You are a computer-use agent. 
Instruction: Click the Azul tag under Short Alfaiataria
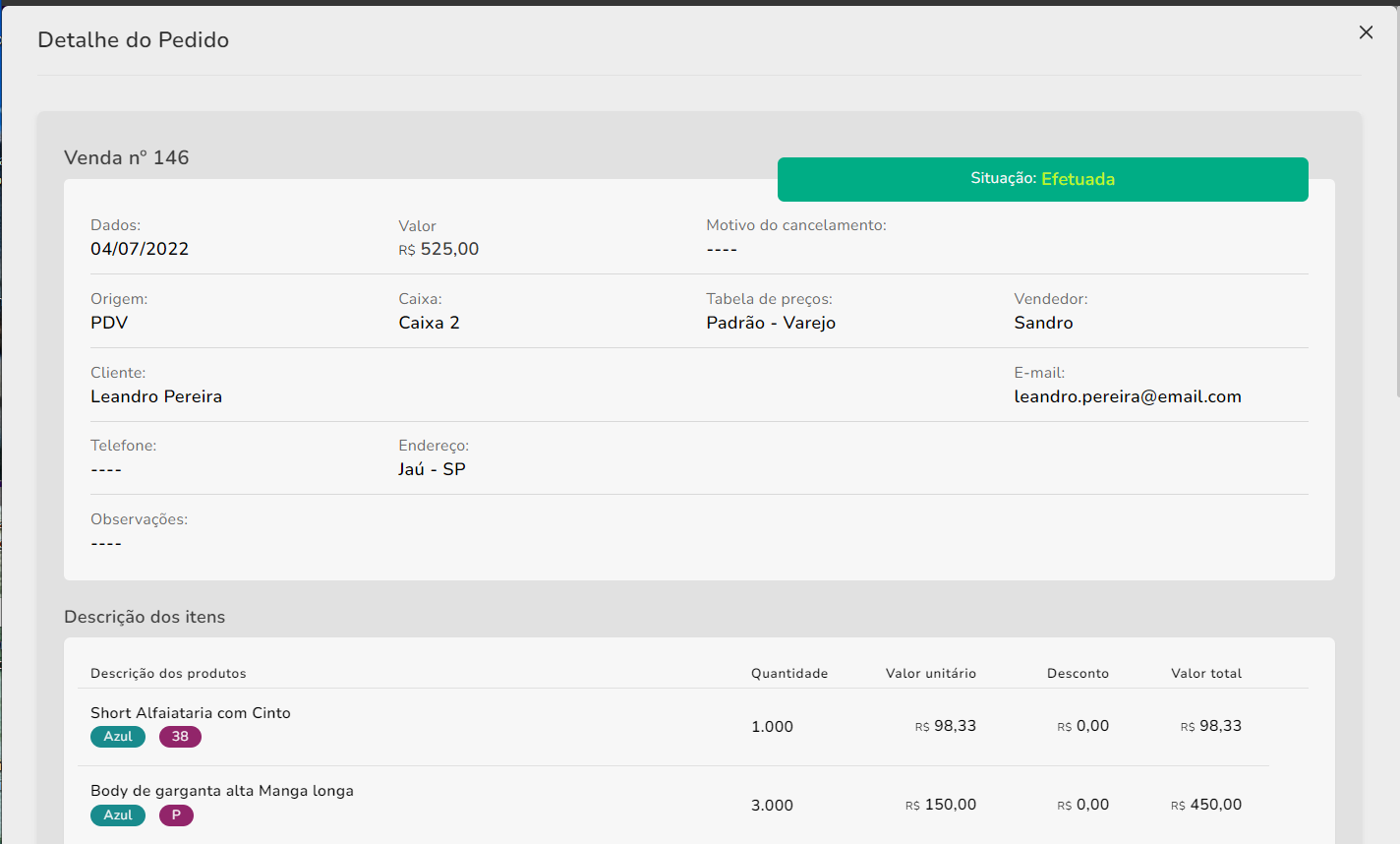118,737
